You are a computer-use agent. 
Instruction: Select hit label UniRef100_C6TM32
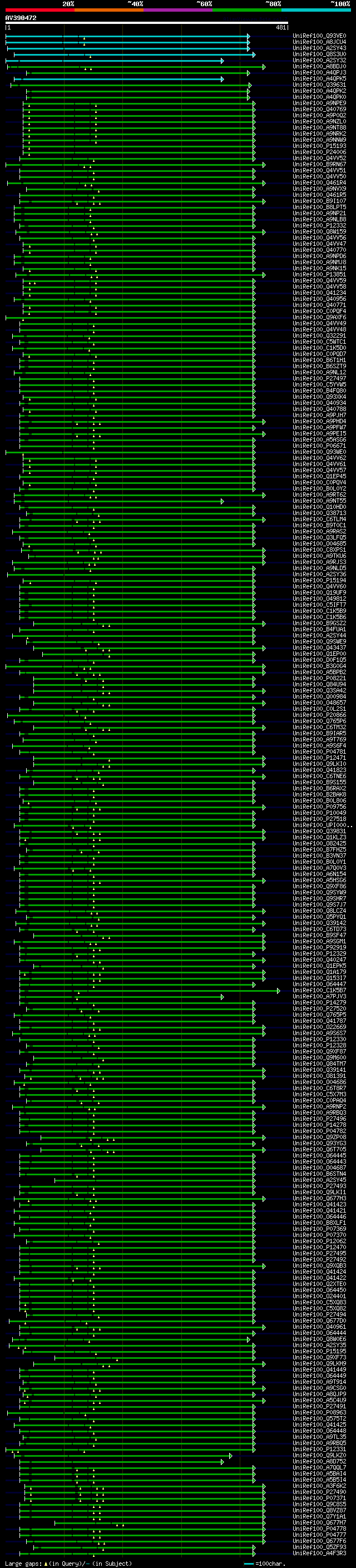tap(319, 728)
